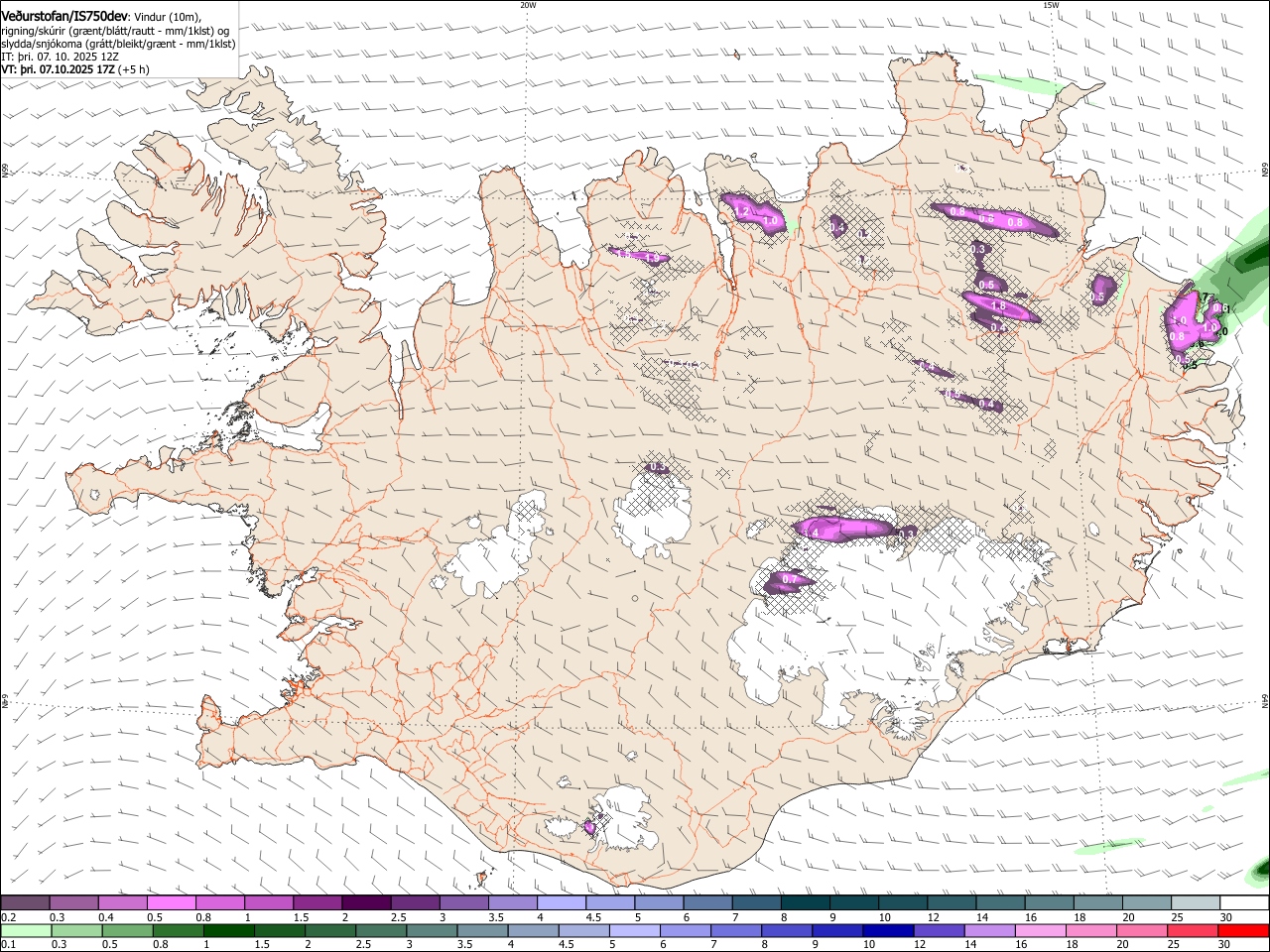Click the '(+5 h)' forecast offset text
Image resolution: width=1270 pixels, height=952 pixels.
(x=134, y=69)
